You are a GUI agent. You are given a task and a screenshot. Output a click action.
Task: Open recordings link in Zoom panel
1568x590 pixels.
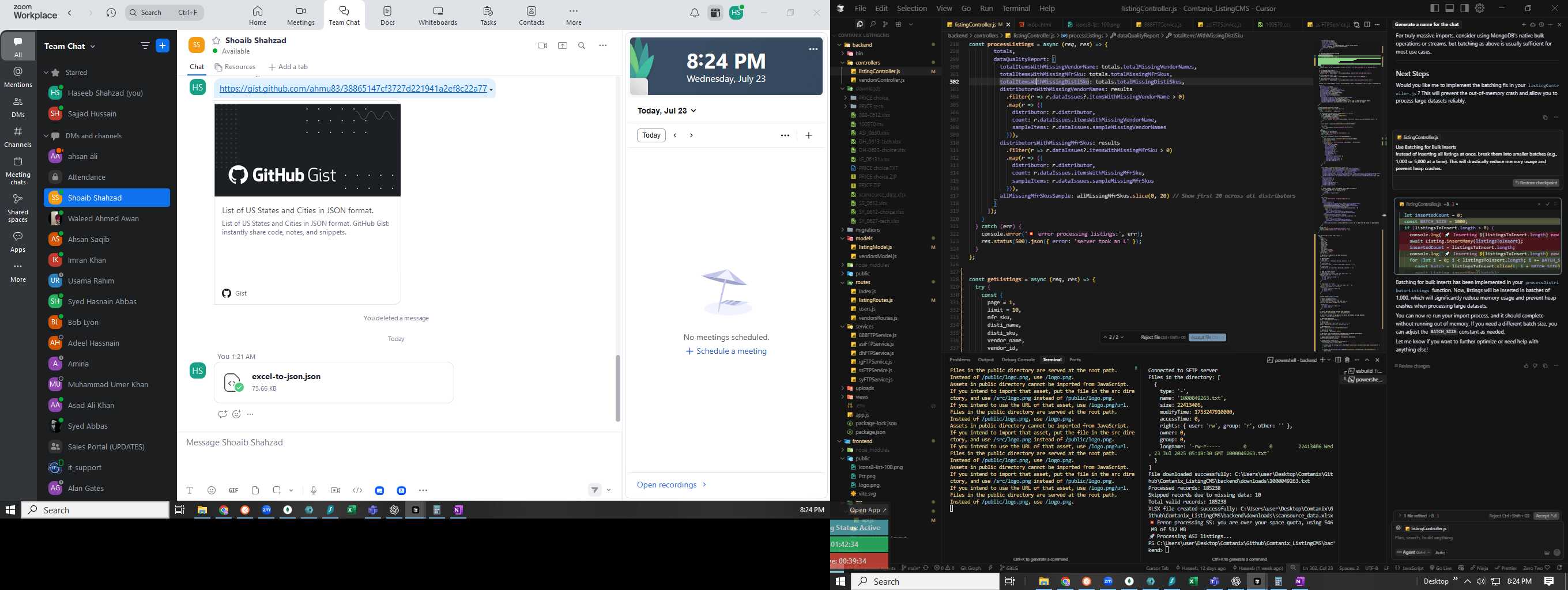672,485
